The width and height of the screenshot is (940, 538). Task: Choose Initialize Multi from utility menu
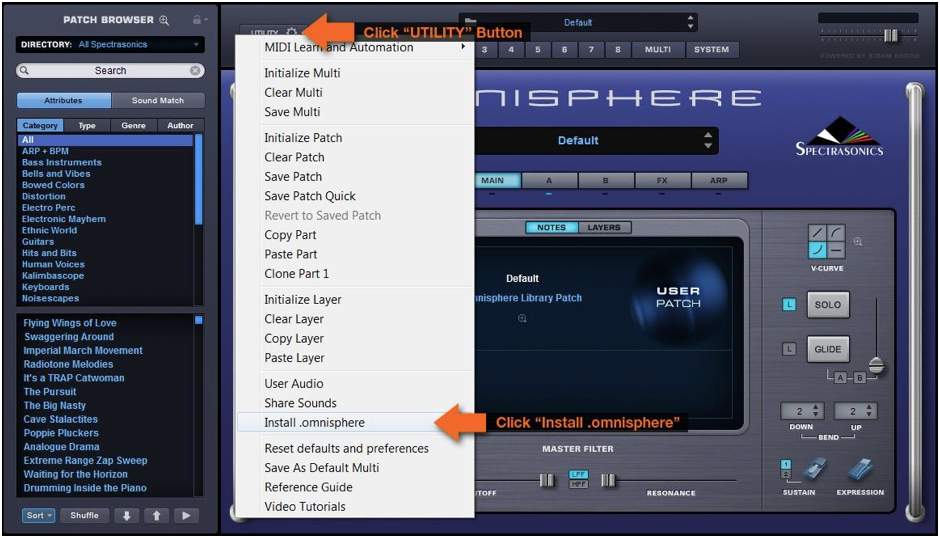tap(355, 73)
